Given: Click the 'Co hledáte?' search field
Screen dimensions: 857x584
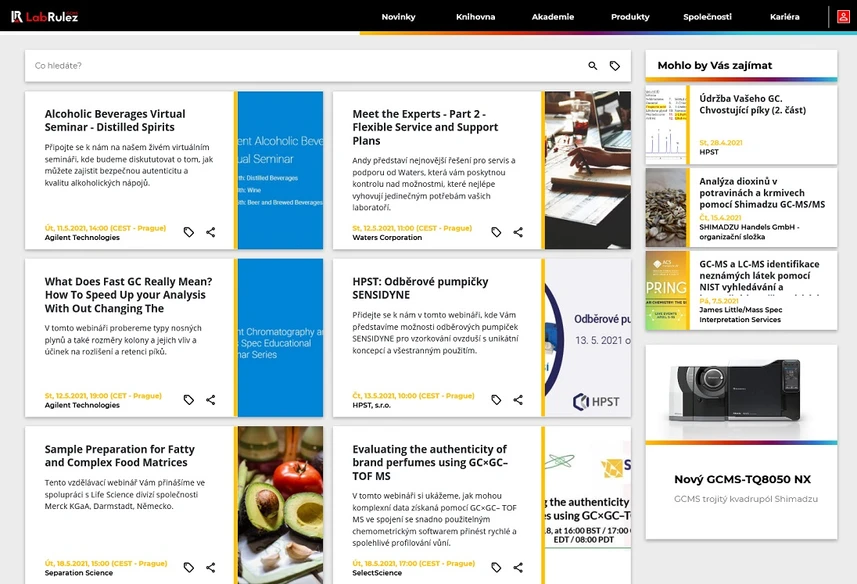Looking at the screenshot, I should point(300,66).
